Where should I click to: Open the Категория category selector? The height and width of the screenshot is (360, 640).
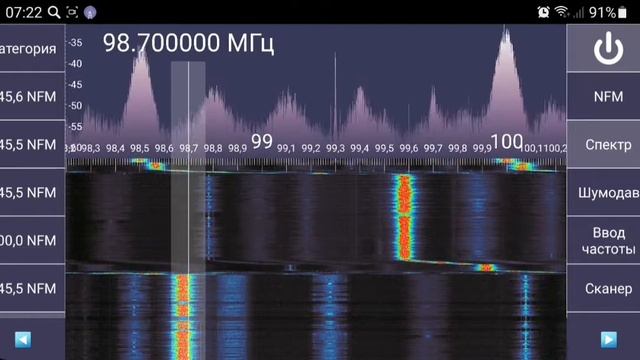(32, 48)
